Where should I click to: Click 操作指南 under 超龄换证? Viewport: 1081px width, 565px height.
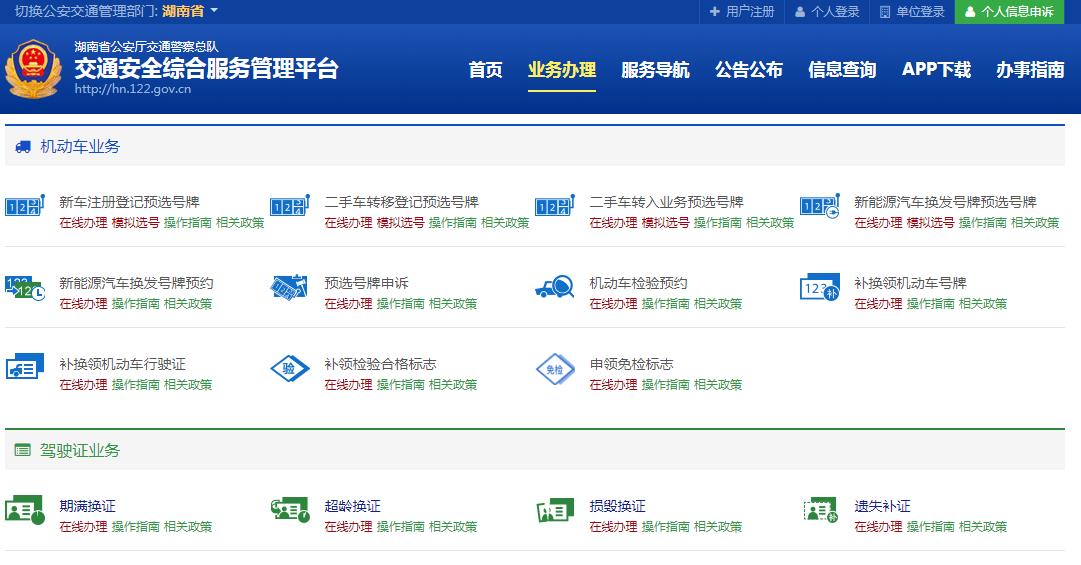pos(401,527)
